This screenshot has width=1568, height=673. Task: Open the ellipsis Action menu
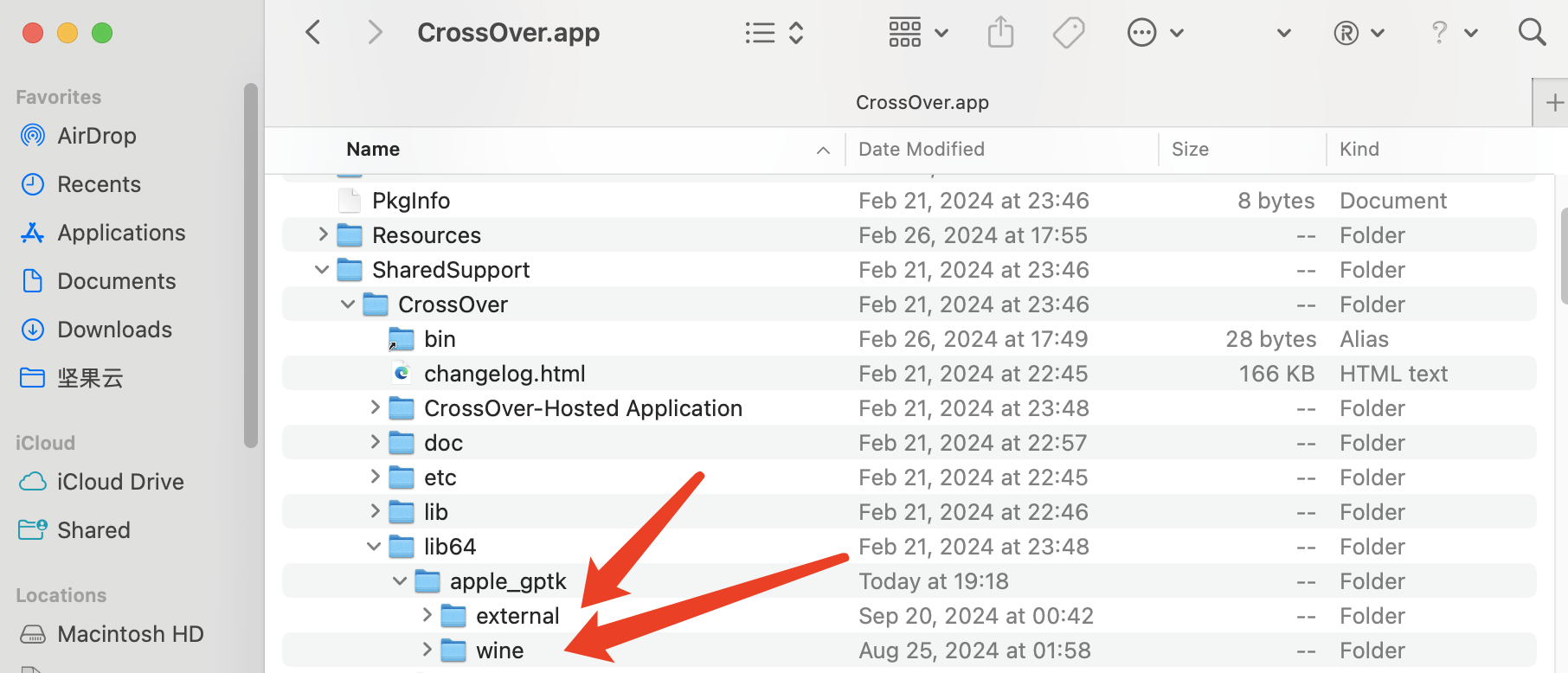(x=1155, y=33)
